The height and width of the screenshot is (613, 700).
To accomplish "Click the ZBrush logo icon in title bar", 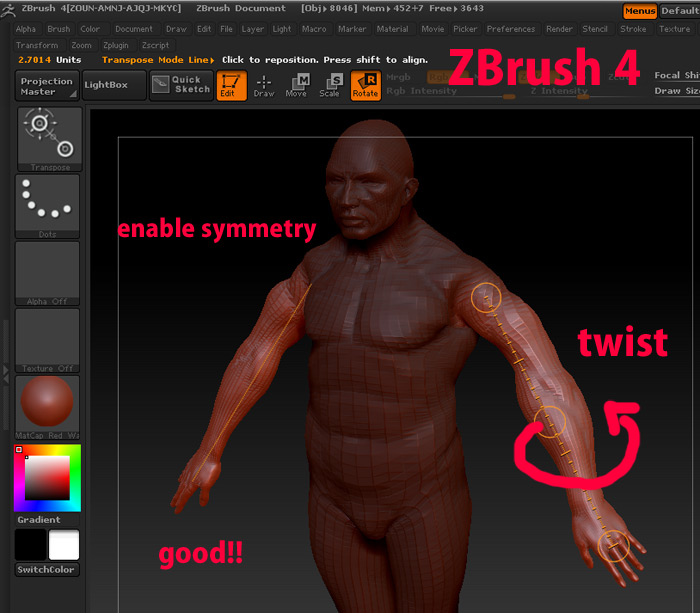I will 8,10.
